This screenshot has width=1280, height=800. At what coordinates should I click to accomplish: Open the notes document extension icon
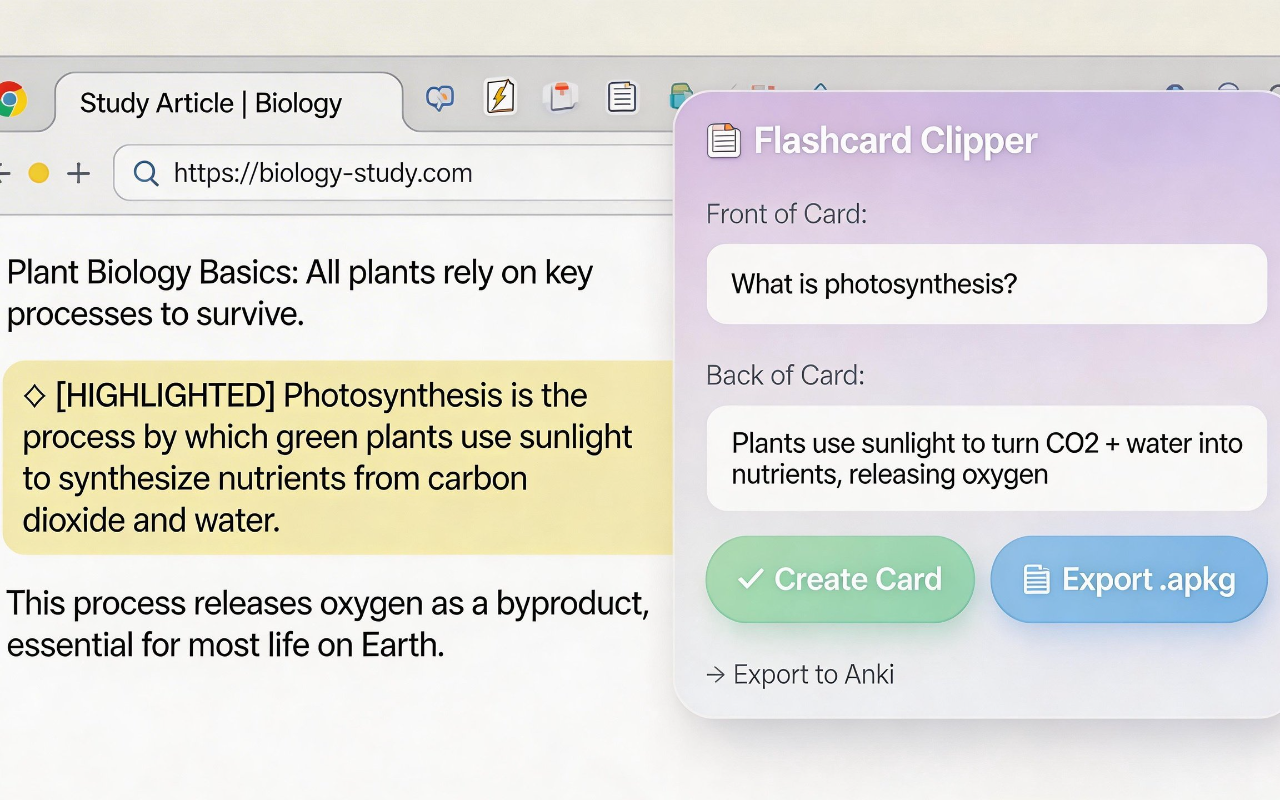(x=622, y=97)
